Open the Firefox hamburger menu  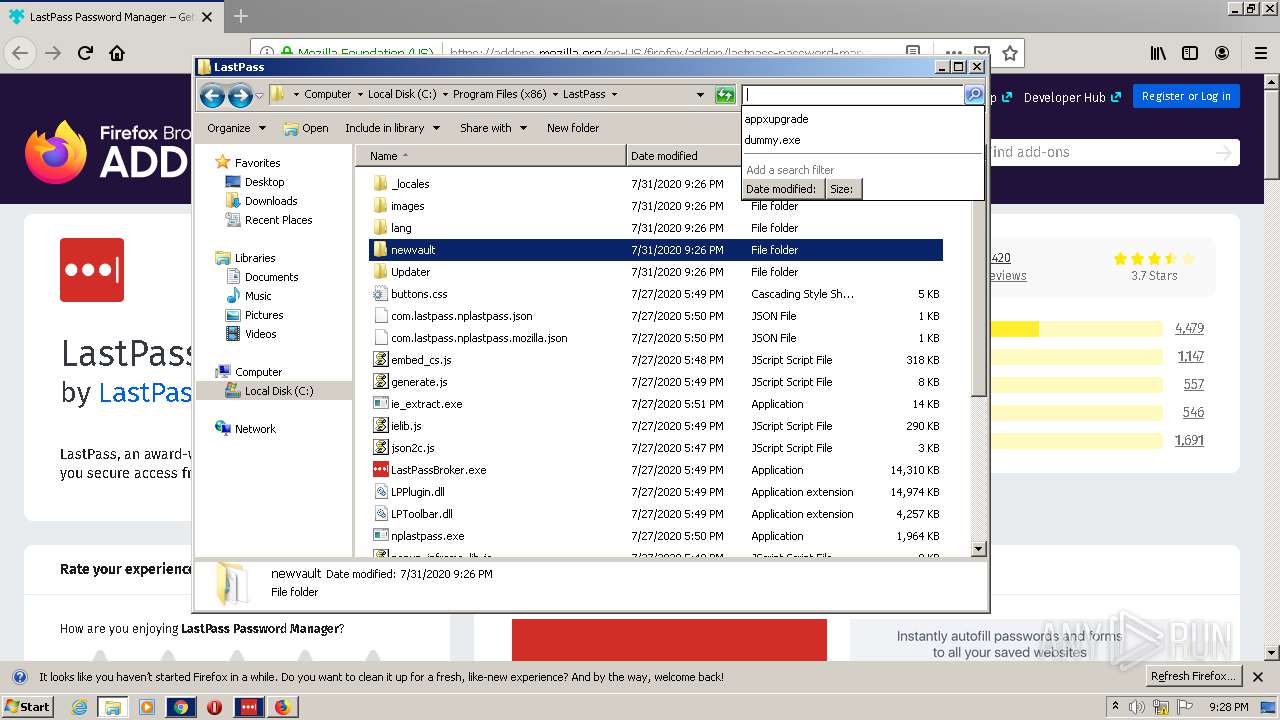pyautogui.click(x=1260, y=53)
